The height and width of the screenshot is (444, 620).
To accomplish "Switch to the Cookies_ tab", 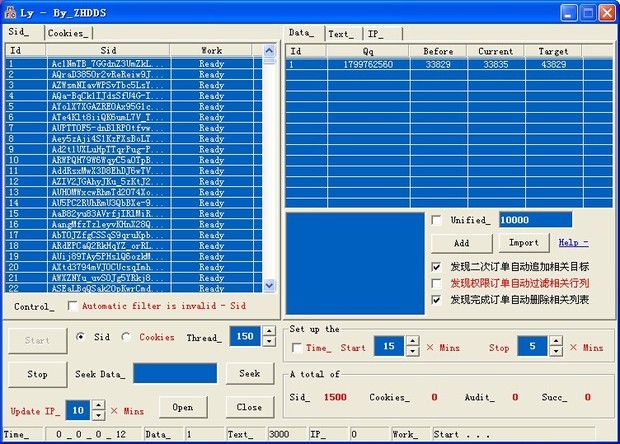I will pyautogui.click(x=67, y=33).
